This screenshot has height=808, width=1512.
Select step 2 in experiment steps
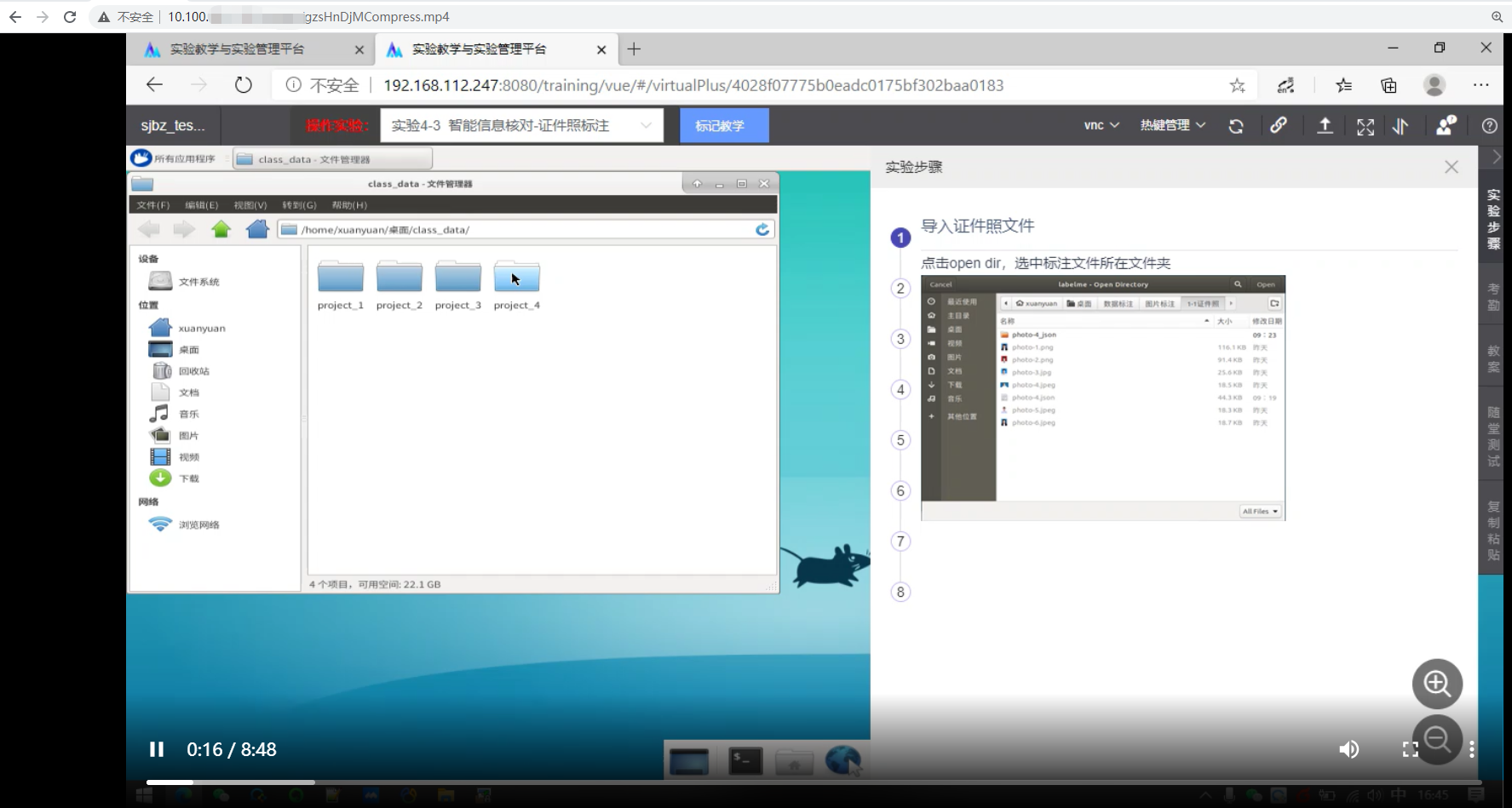coord(900,288)
